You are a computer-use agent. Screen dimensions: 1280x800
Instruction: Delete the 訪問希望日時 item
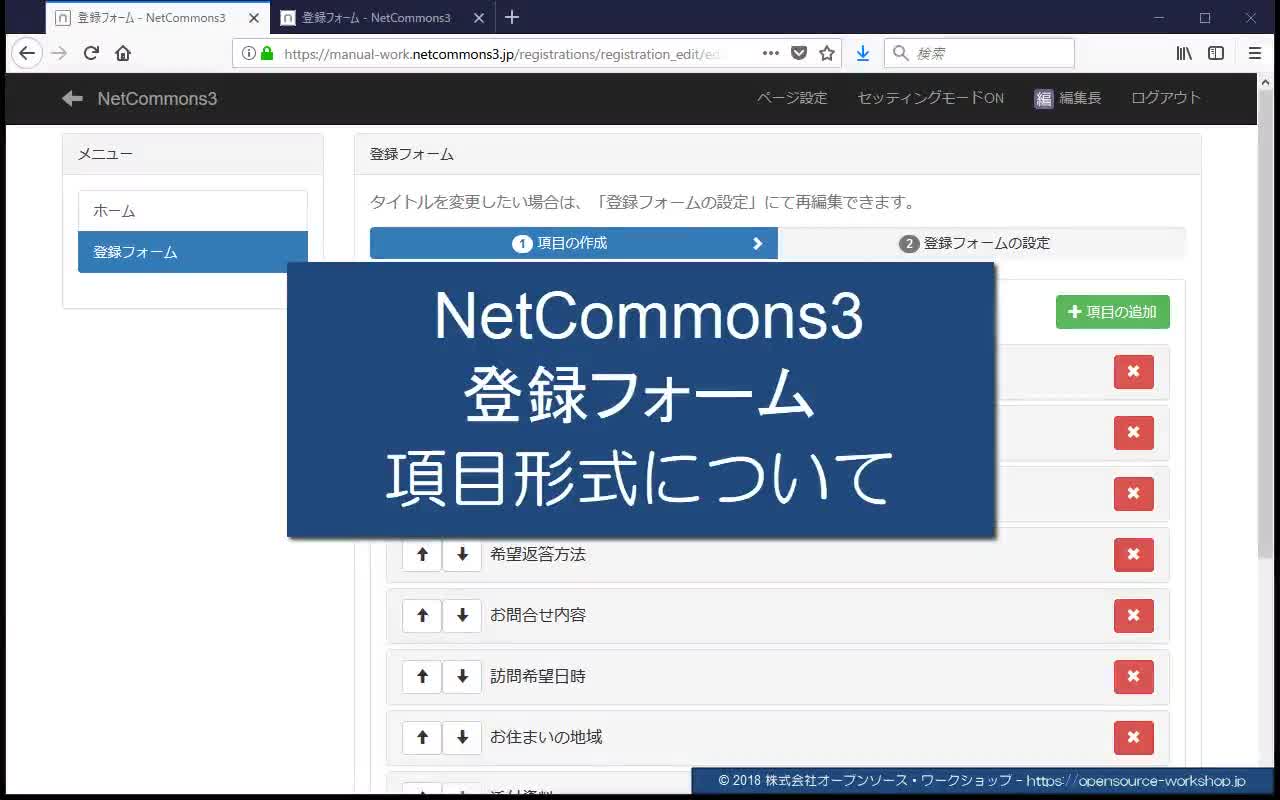click(x=1133, y=677)
